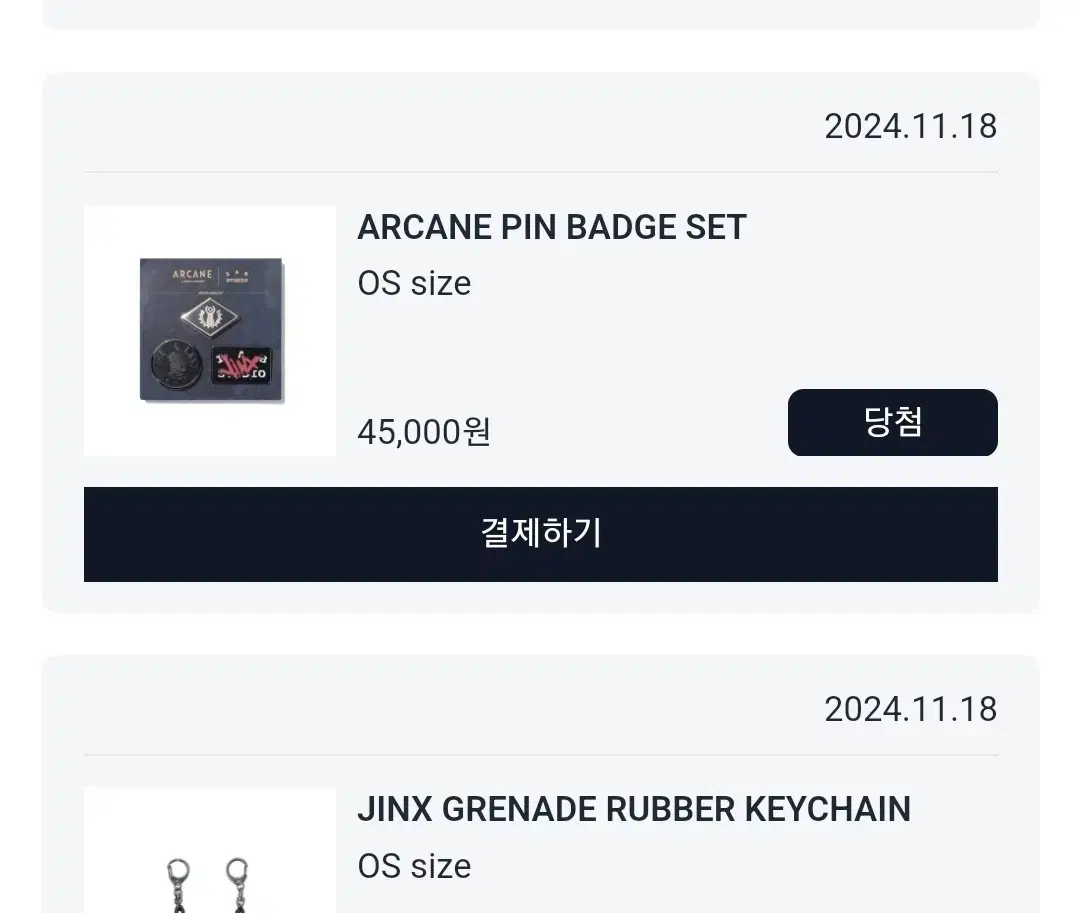Click OS size under Jinx keychain
Viewport: 1080px width, 913px height.
pos(414,866)
